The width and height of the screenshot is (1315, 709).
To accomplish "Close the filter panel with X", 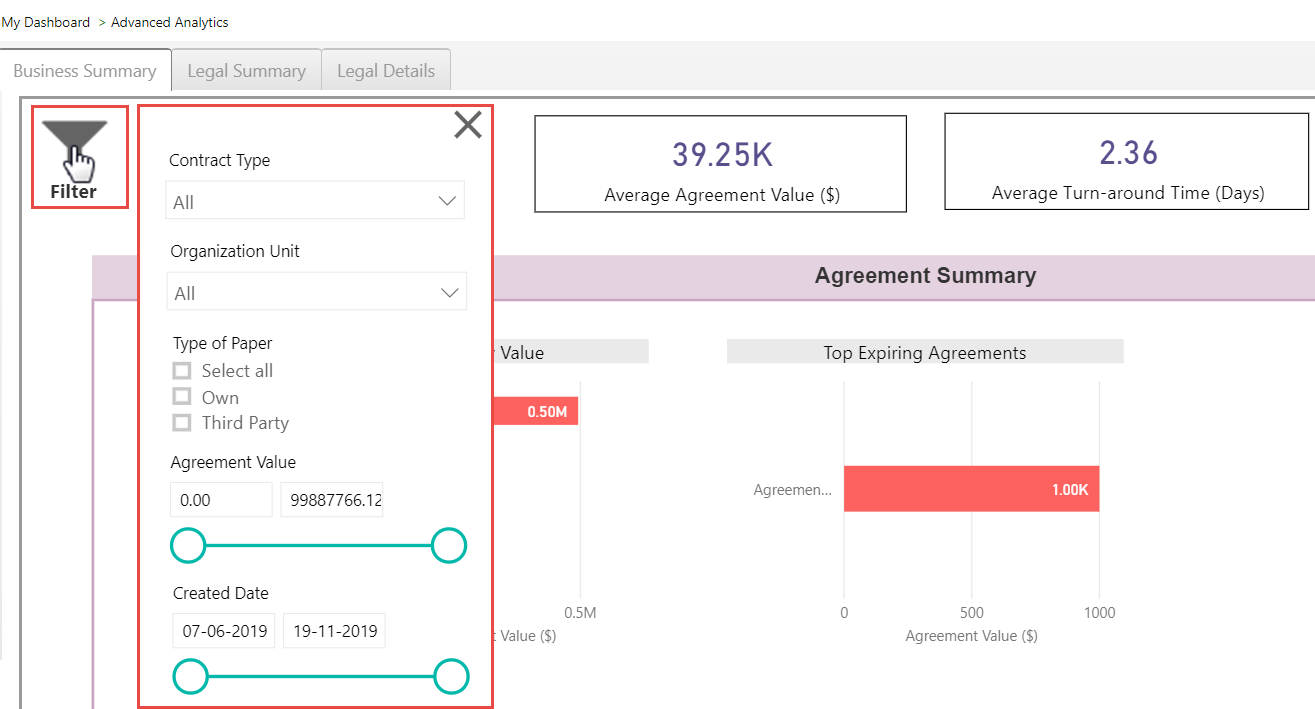I will (468, 125).
